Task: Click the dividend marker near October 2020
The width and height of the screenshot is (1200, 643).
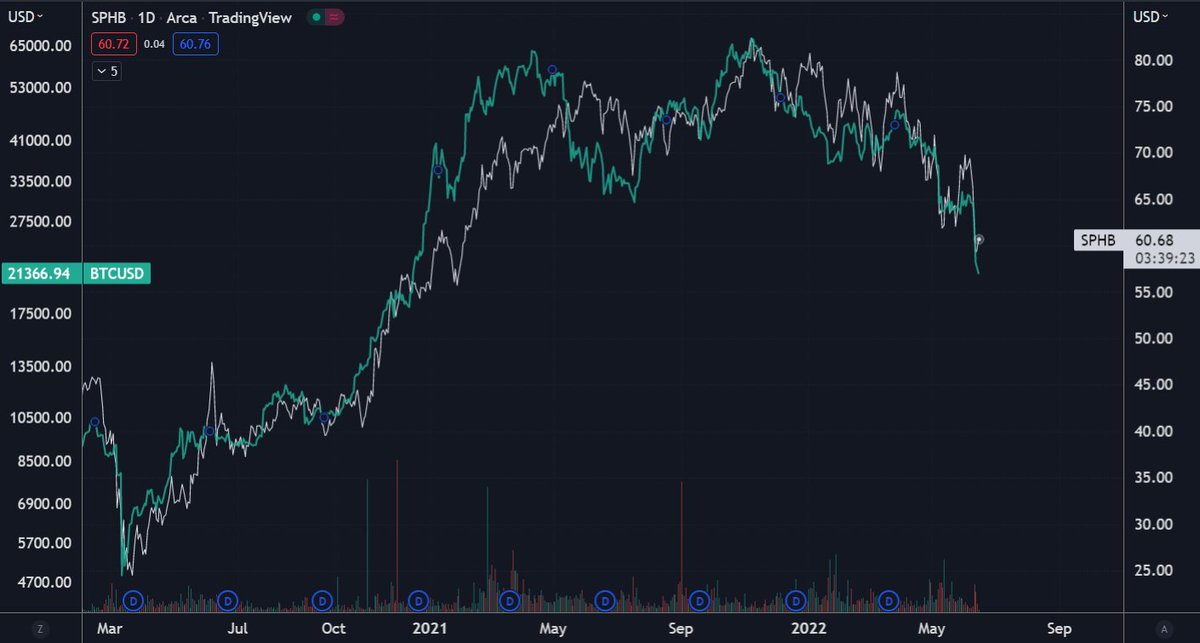Action: pyautogui.click(x=321, y=601)
